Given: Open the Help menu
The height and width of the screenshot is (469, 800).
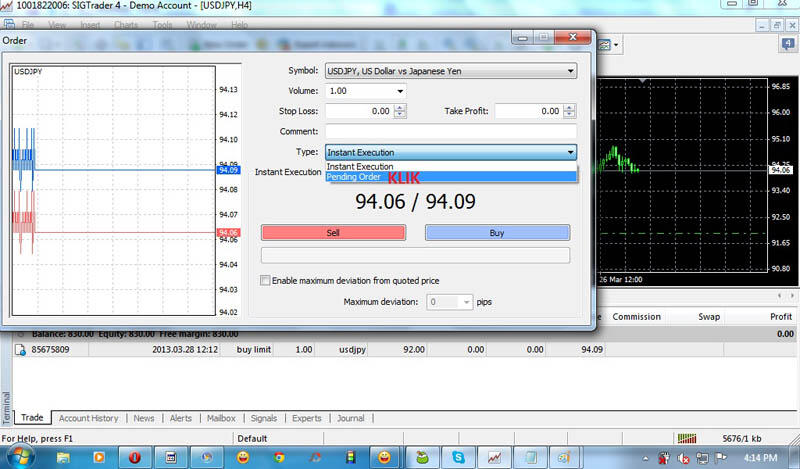Looking at the screenshot, I should point(239,24).
